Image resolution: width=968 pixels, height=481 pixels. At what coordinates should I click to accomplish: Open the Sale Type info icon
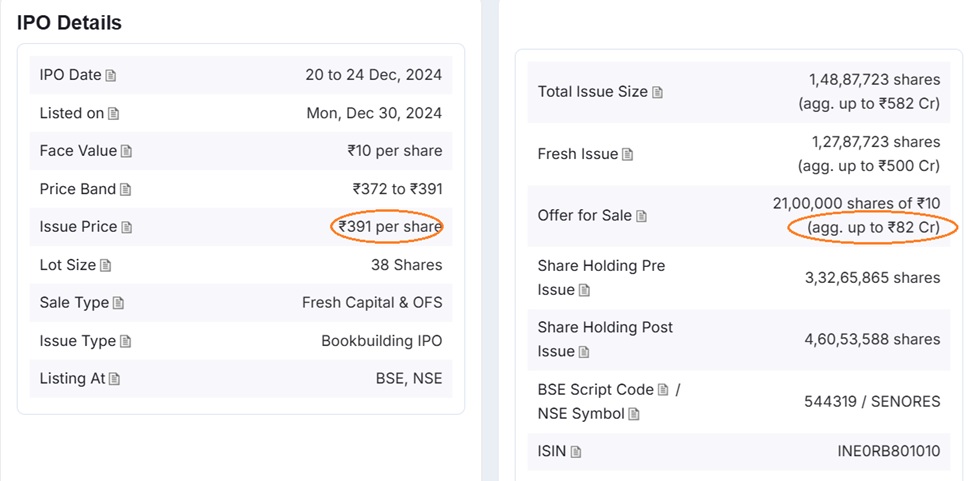(118, 303)
